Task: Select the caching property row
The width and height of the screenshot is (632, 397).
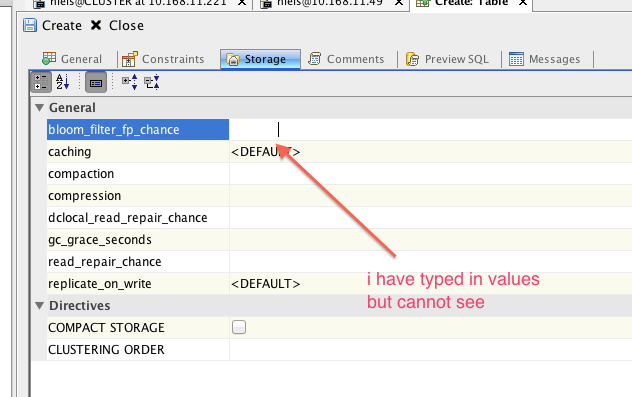Action: tap(138, 152)
